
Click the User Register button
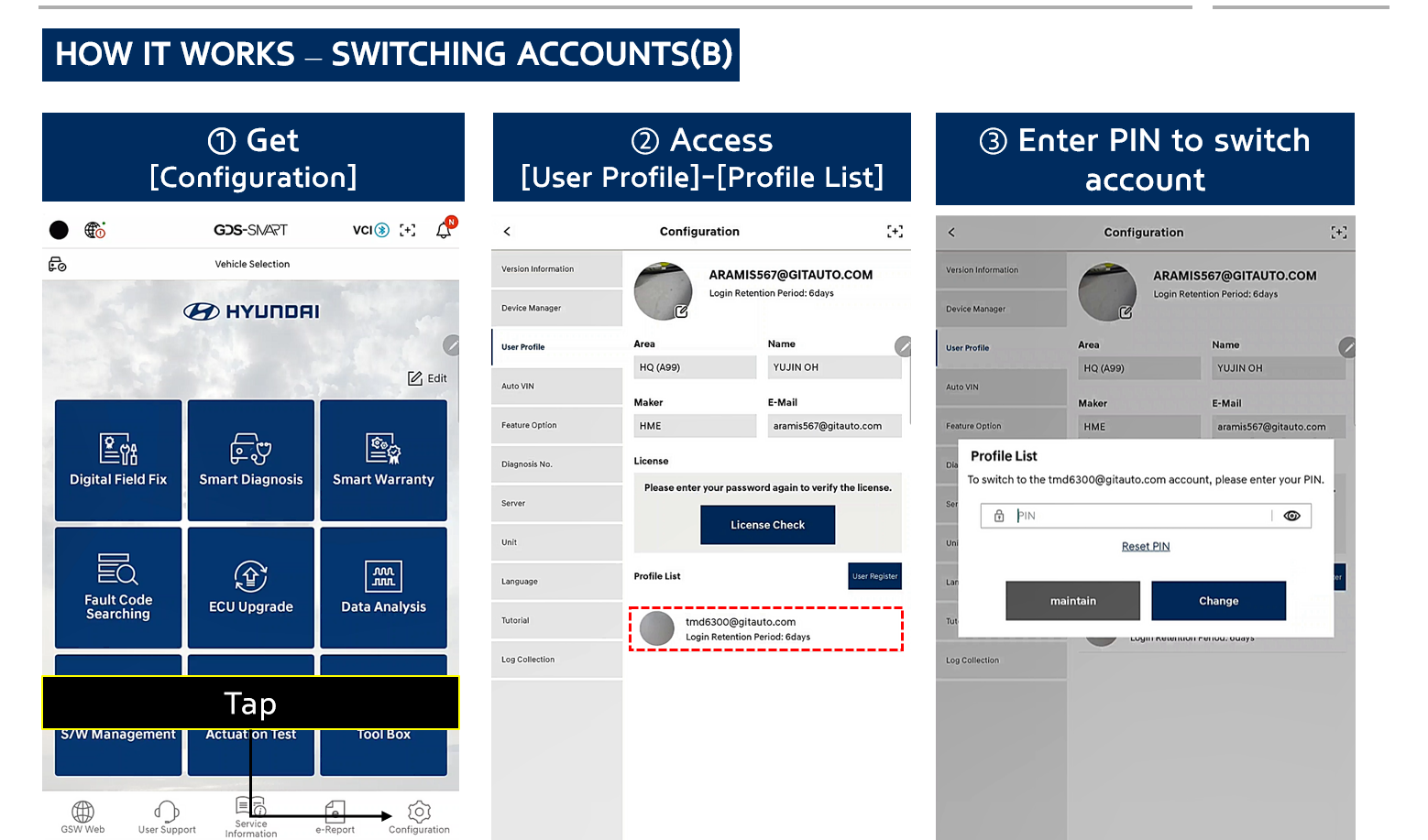coord(875,576)
